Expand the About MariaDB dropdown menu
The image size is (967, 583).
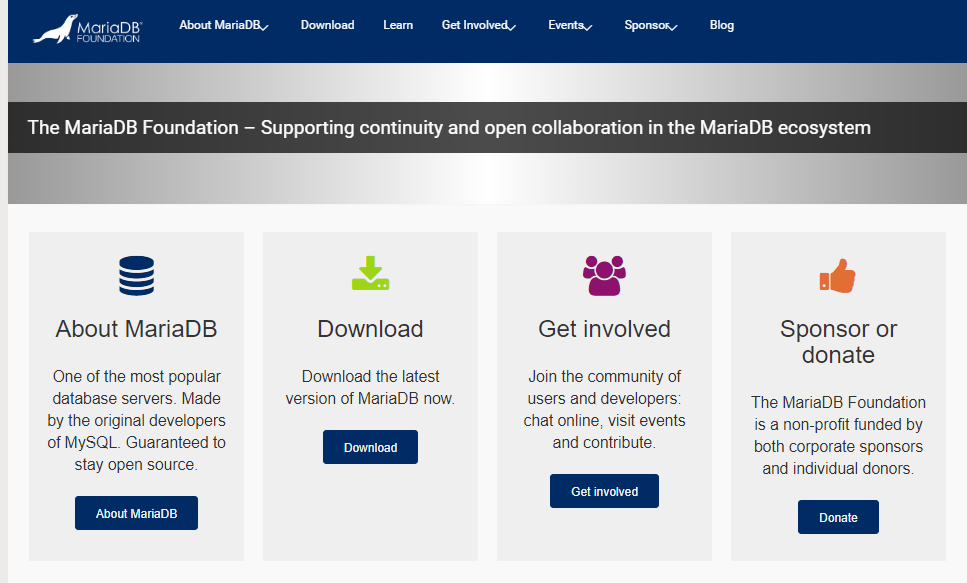[224, 26]
